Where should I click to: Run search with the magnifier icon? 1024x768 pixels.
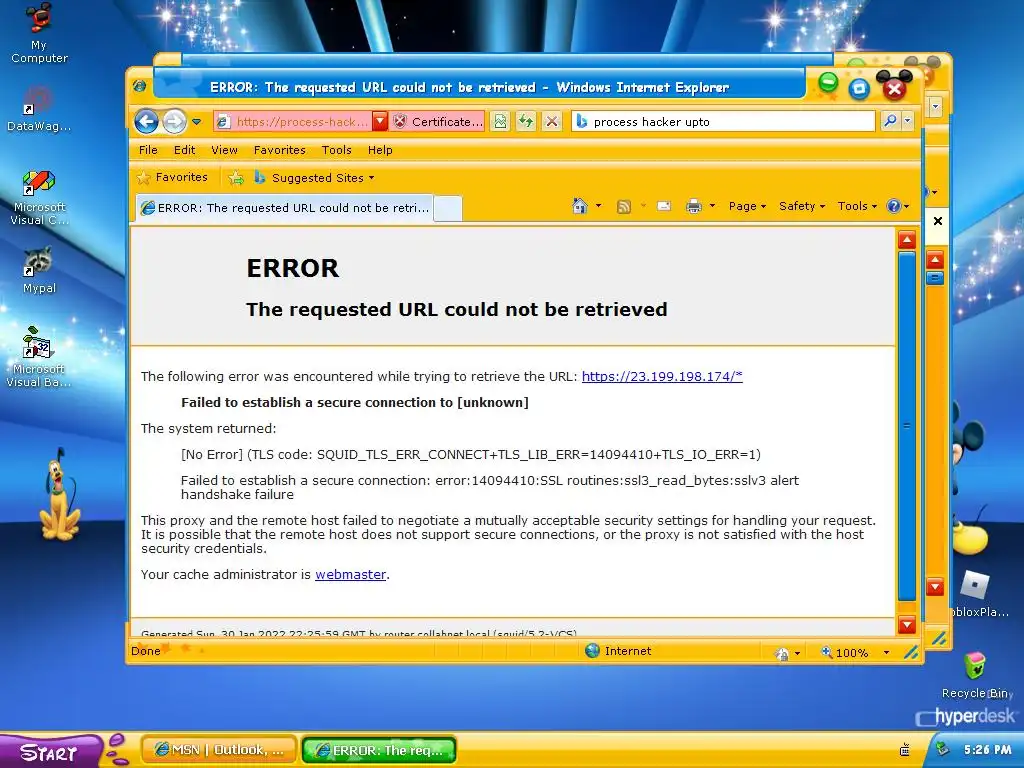click(890, 121)
